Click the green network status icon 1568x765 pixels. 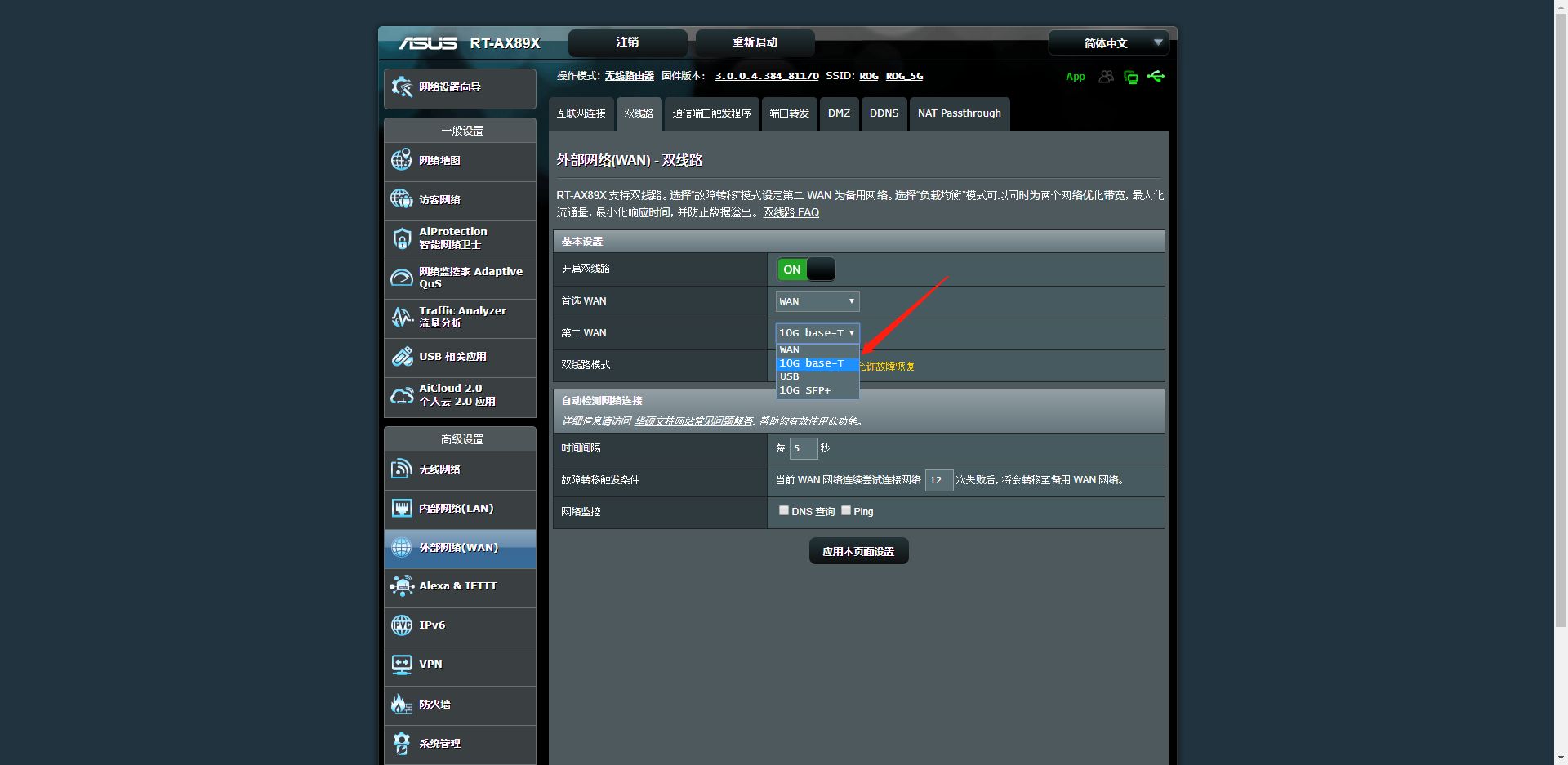(x=1131, y=78)
